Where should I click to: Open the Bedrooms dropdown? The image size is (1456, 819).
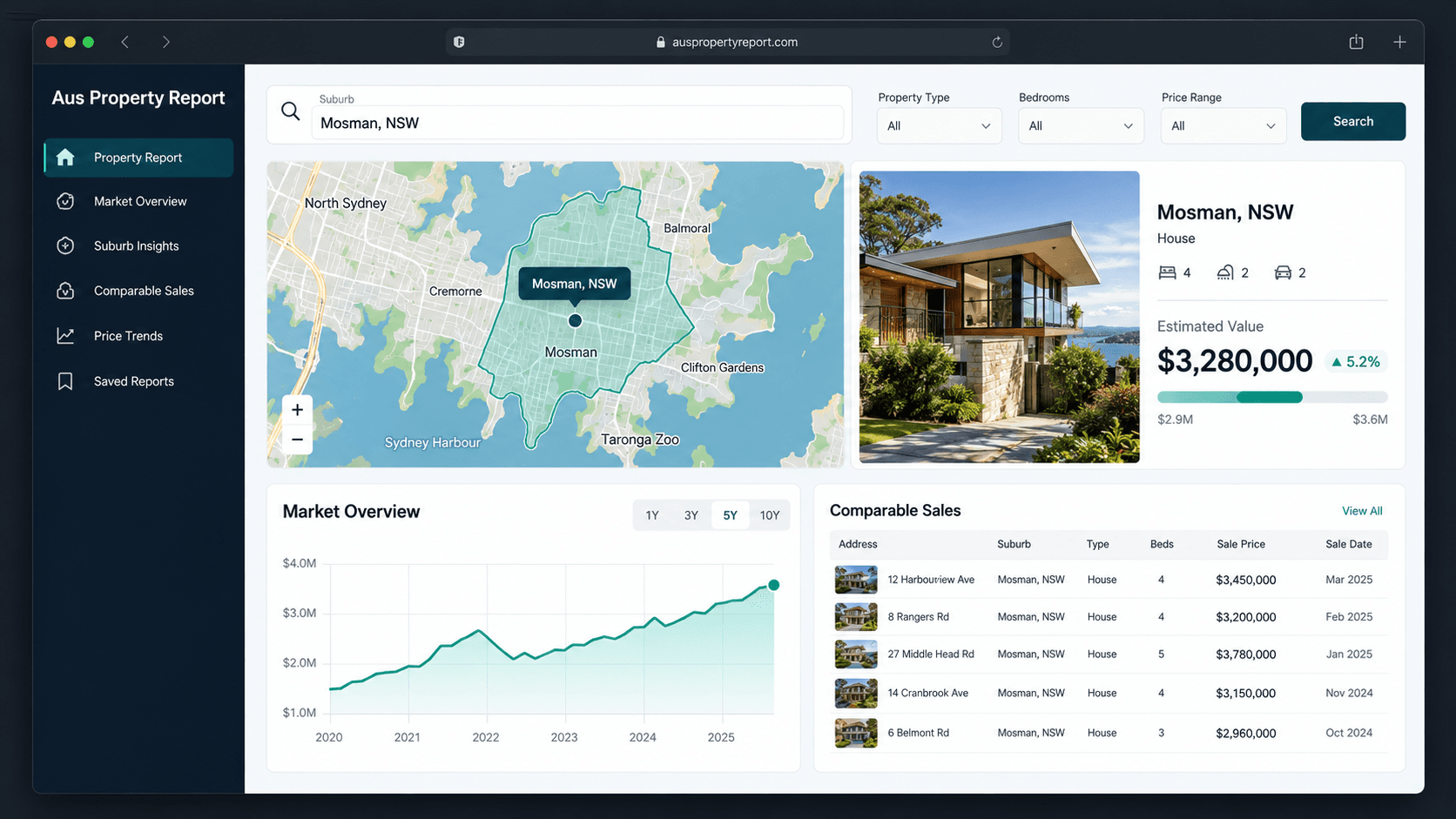click(x=1081, y=126)
